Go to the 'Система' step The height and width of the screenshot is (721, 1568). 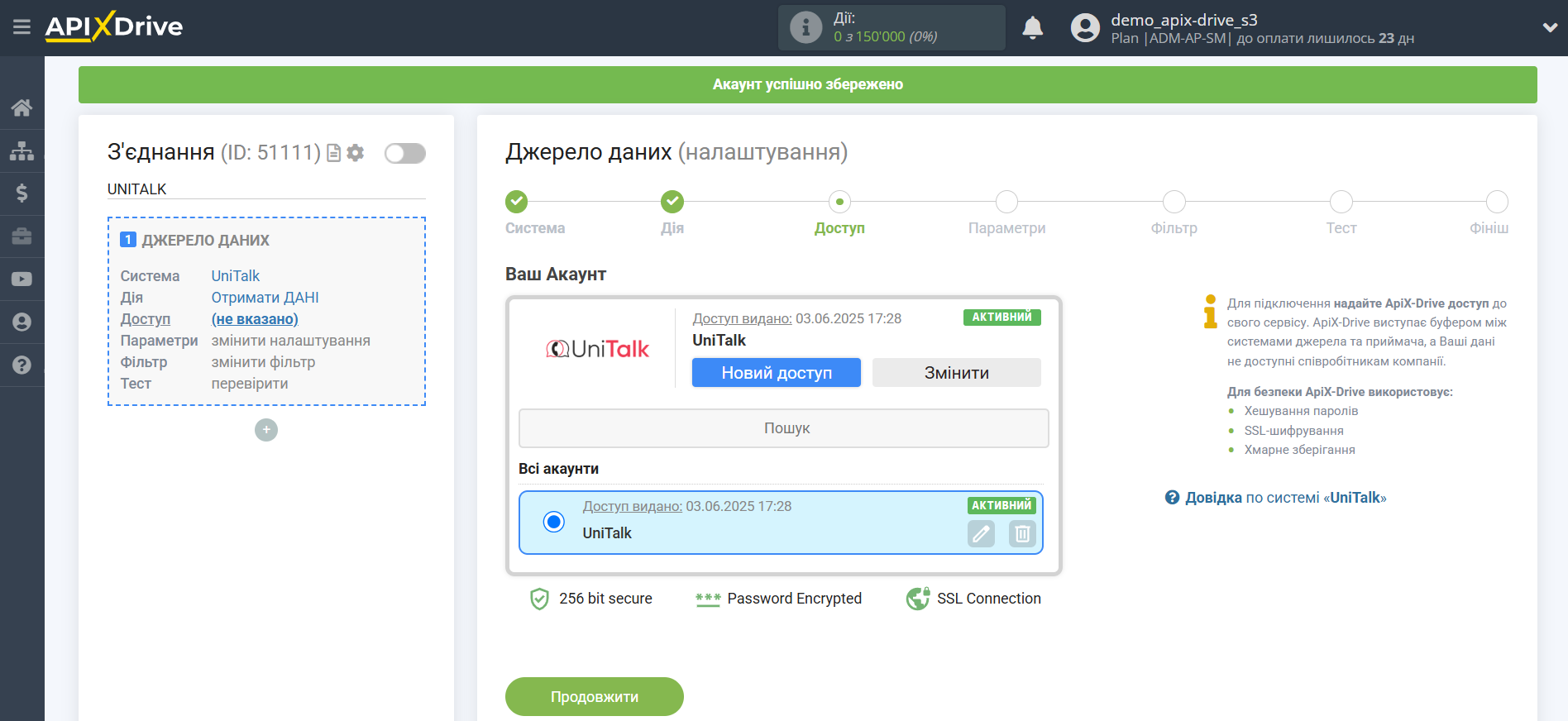[516, 202]
